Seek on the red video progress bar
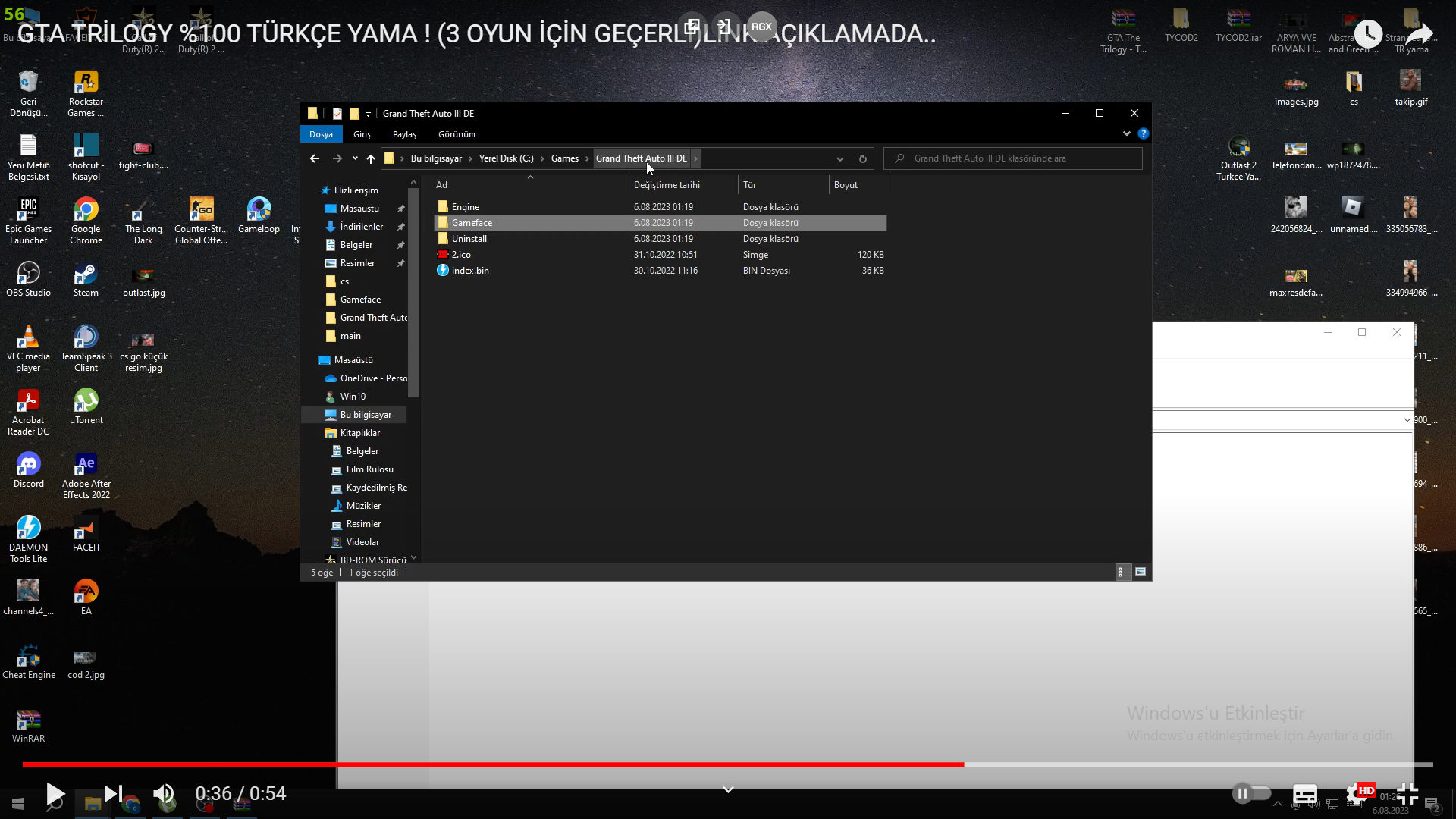 coord(493,764)
